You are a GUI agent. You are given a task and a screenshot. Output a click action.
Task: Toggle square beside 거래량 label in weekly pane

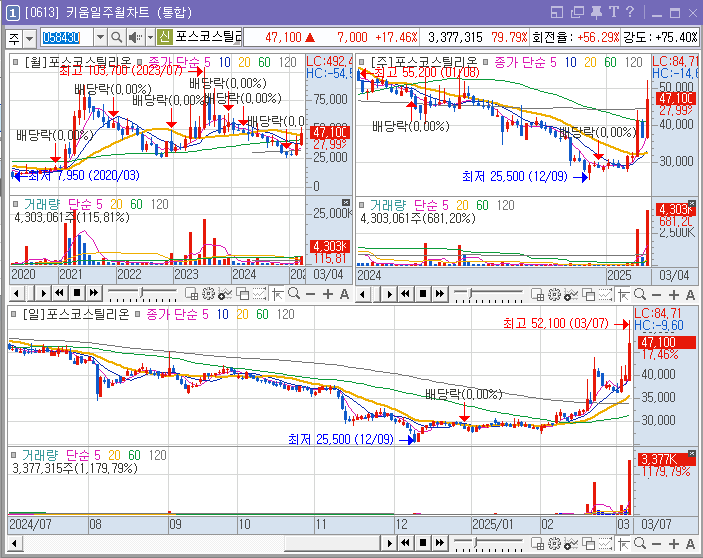click(x=362, y=205)
